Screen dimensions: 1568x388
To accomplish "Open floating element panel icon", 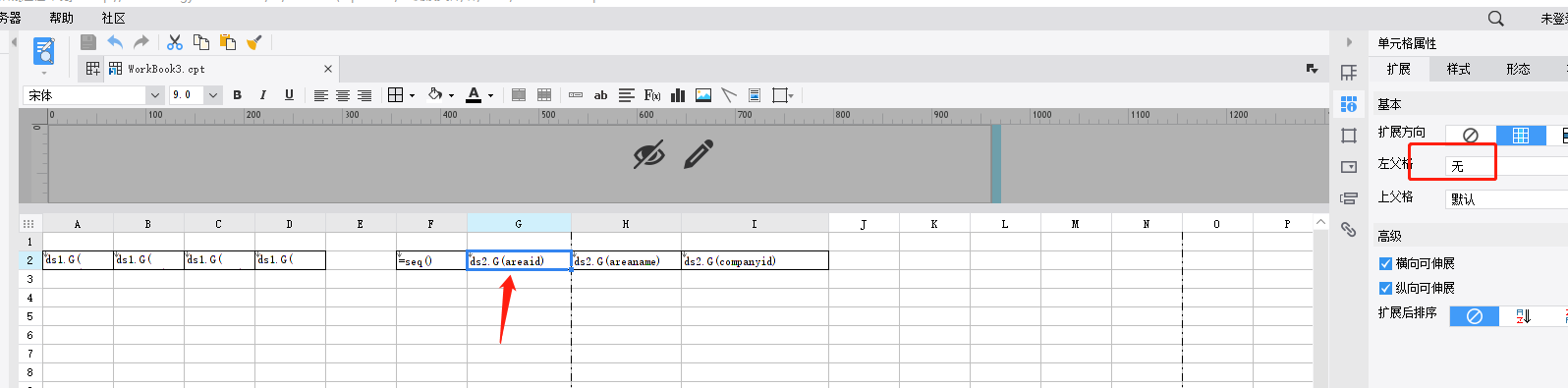I will pyautogui.click(x=1349, y=136).
